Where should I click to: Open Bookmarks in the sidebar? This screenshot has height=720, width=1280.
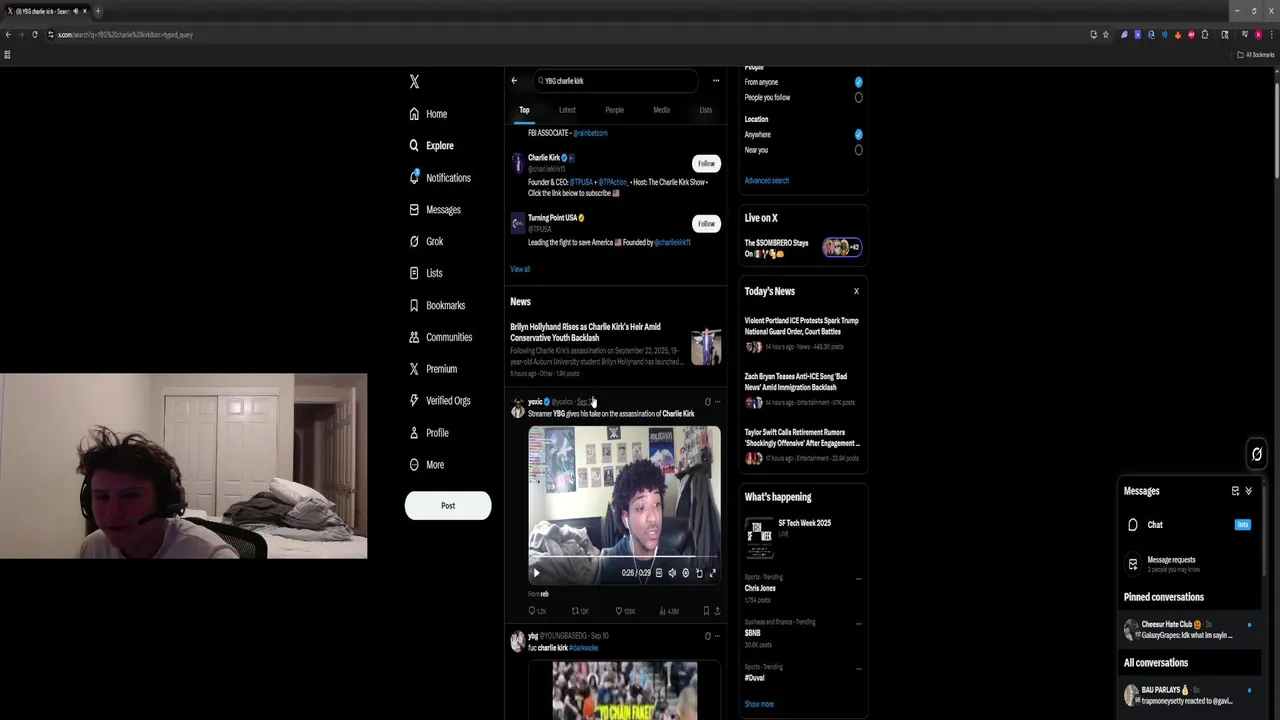437,305
